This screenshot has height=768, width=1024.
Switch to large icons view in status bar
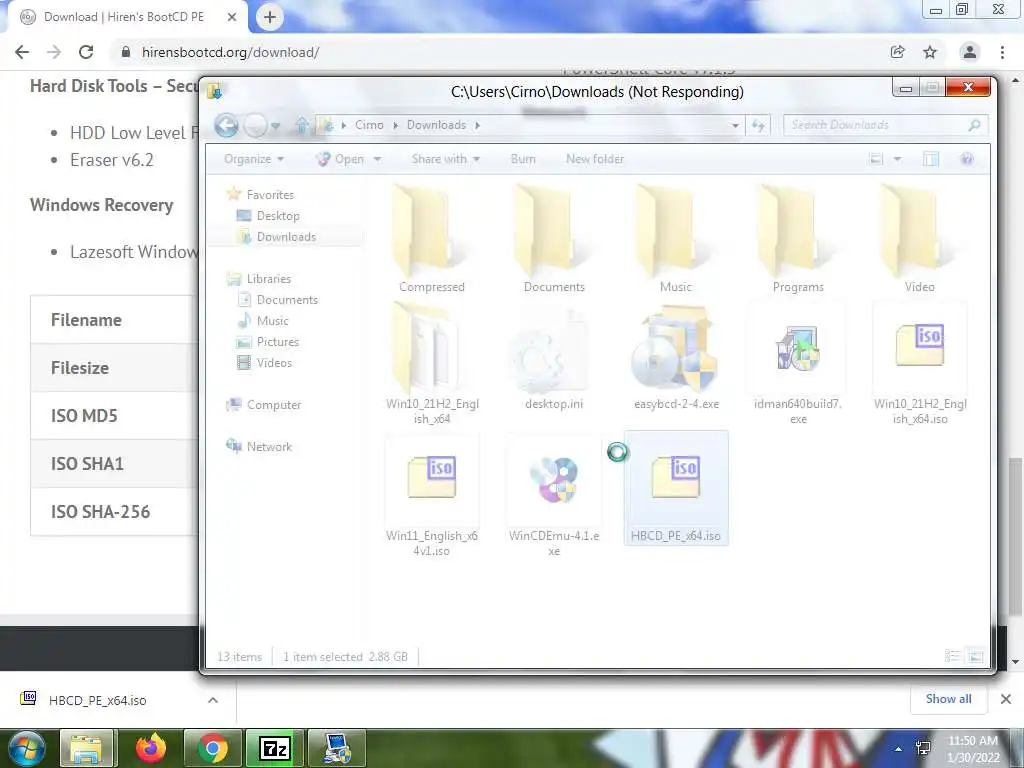[x=975, y=656]
